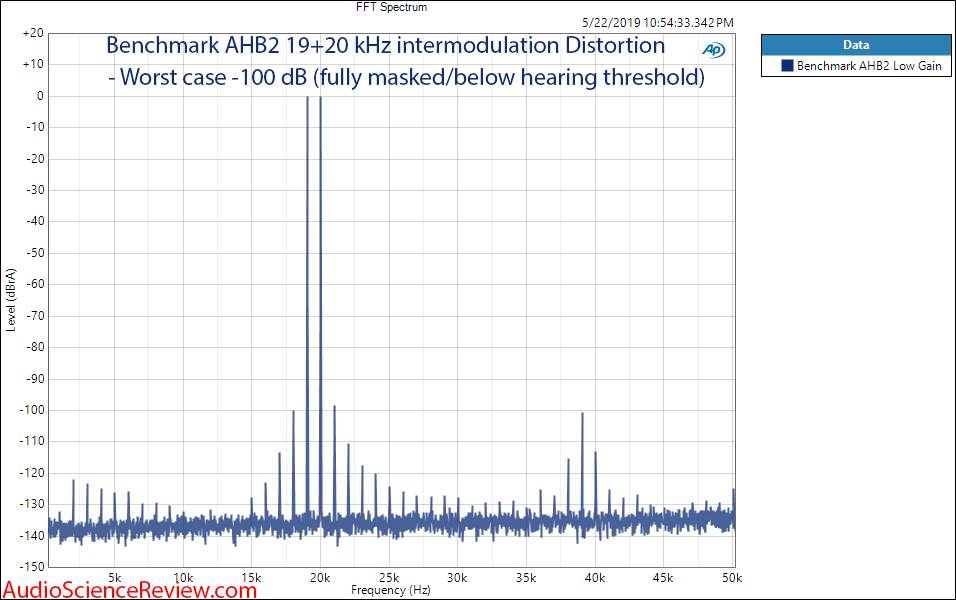Screen dimensions: 956x600
Task: Click the "Benchmark AHB2 Low Gain" legend label
Action: pyautogui.click(x=869, y=65)
